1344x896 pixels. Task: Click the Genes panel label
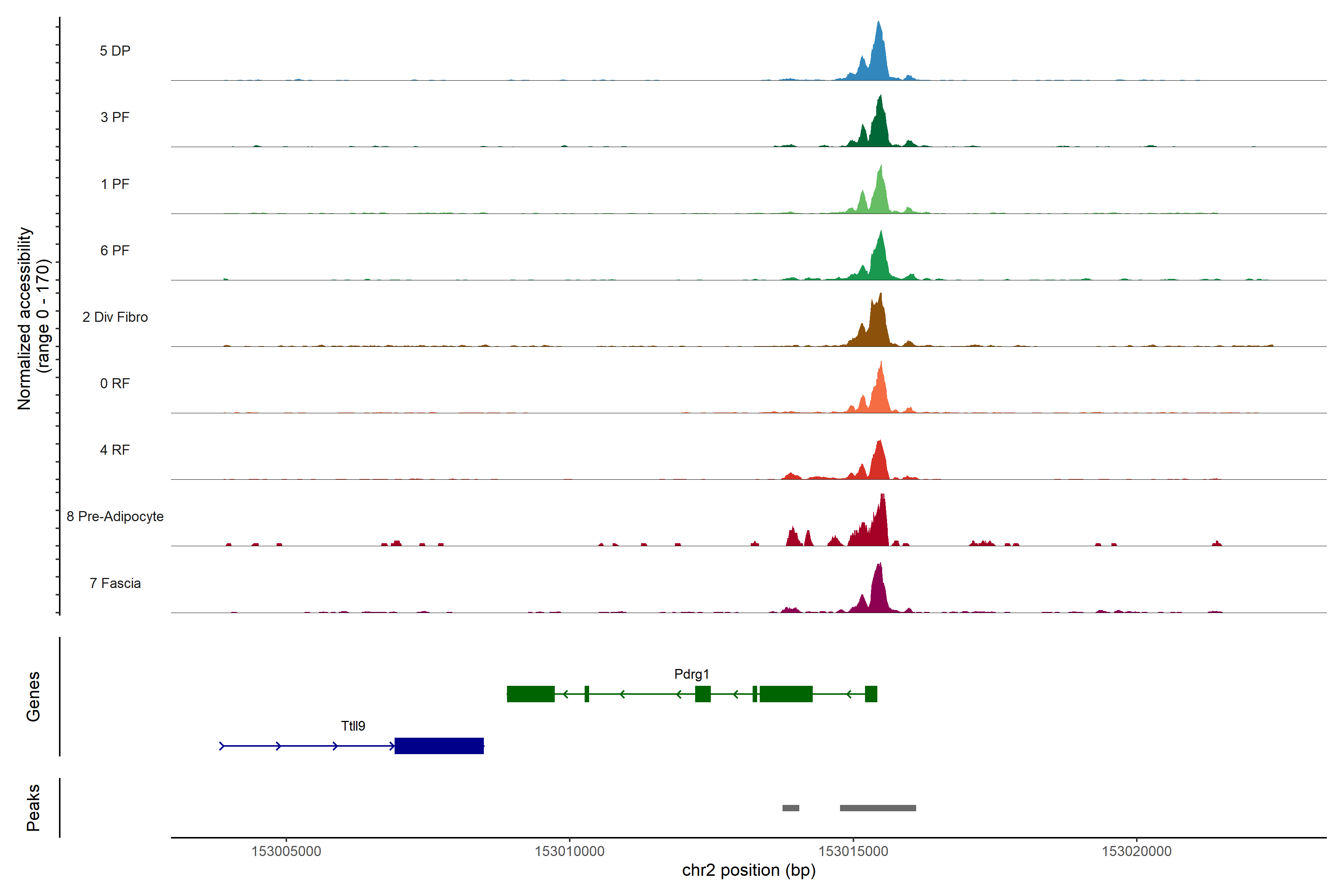pos(33,697)
